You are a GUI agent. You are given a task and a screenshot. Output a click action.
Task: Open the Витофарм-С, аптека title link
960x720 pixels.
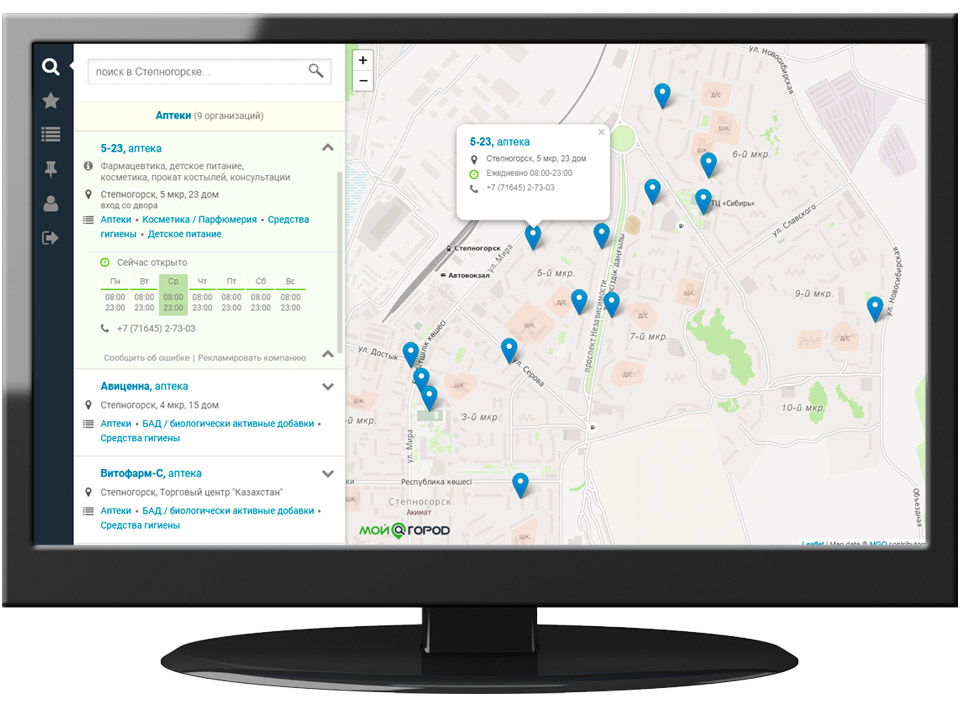coord(151,473)
